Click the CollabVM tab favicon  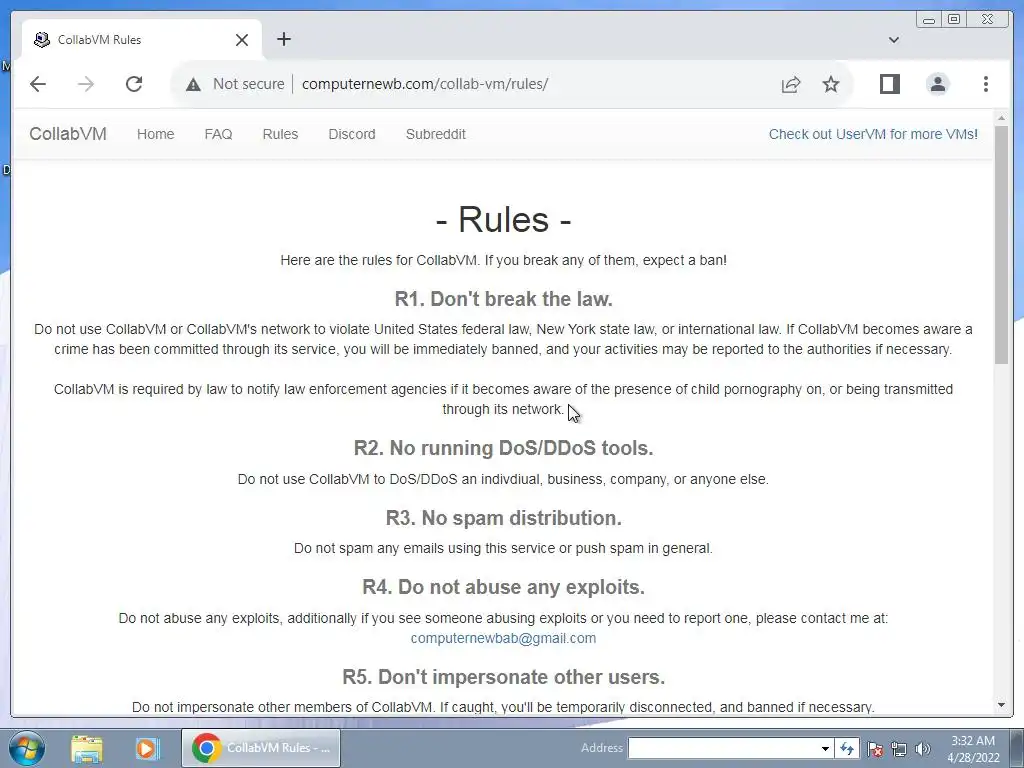(42, 40)
